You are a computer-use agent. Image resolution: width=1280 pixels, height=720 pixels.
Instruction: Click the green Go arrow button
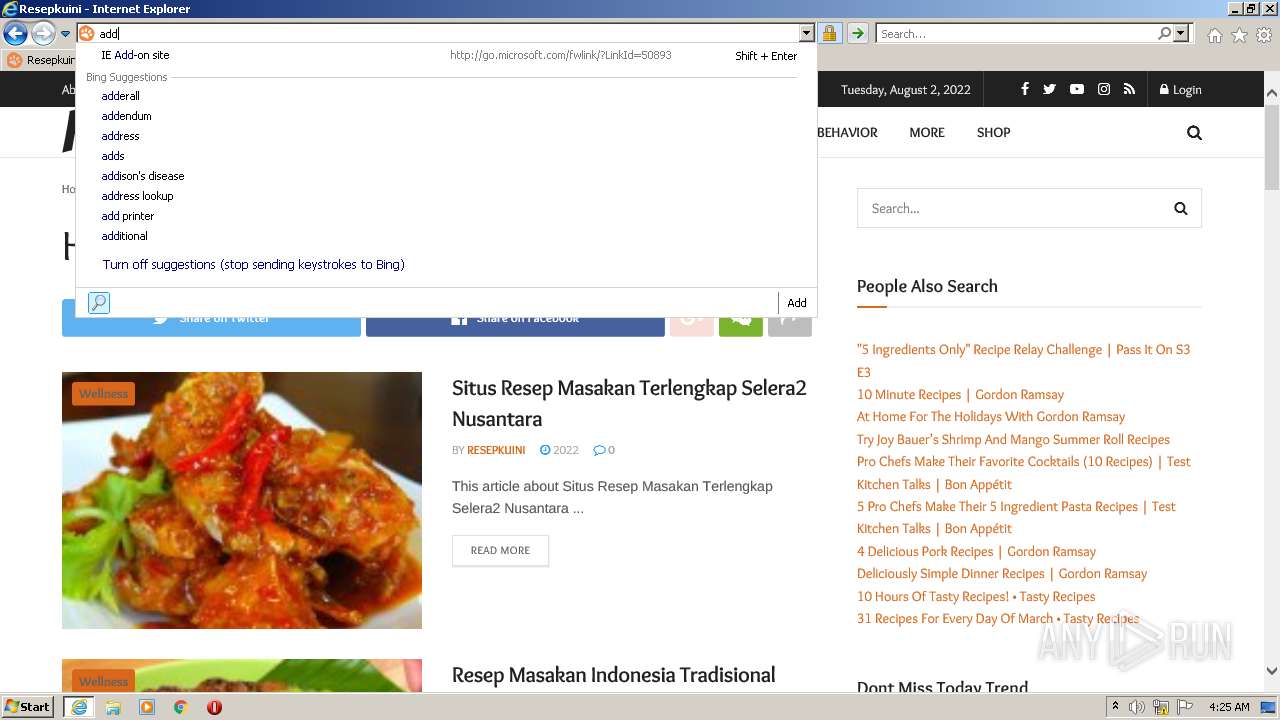pyautogui.click(x=857, y=34)
